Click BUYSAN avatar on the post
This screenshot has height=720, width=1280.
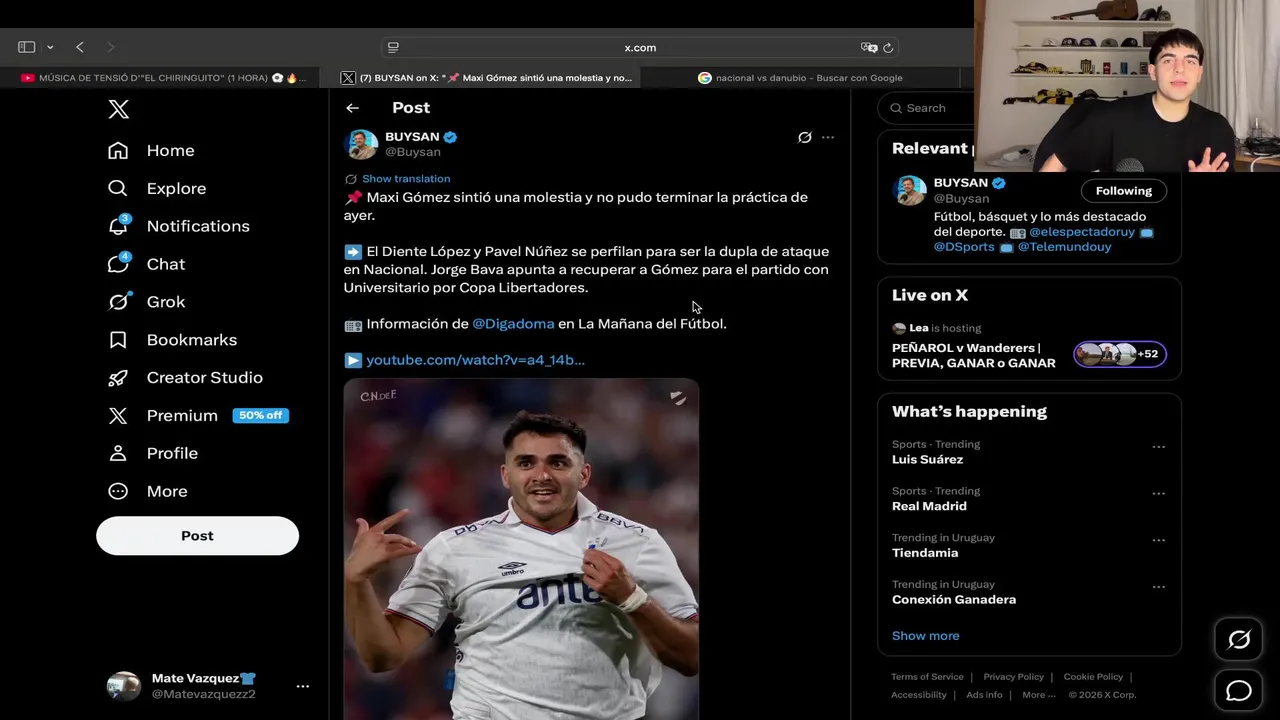[362, 144]
